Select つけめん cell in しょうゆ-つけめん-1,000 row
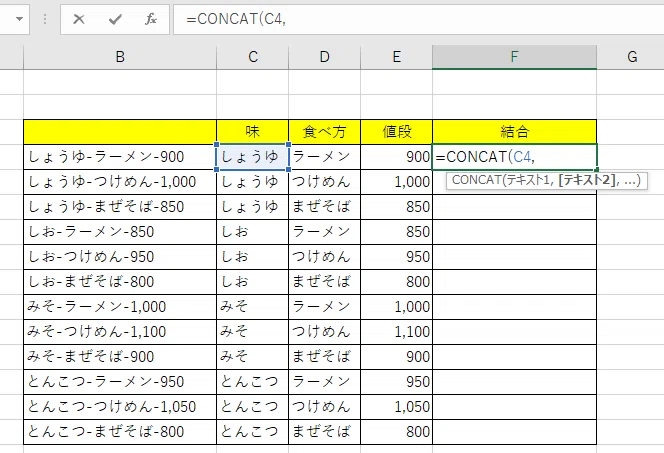The height and width of the screenshot is (453, 664). click(x=324, y=182)
